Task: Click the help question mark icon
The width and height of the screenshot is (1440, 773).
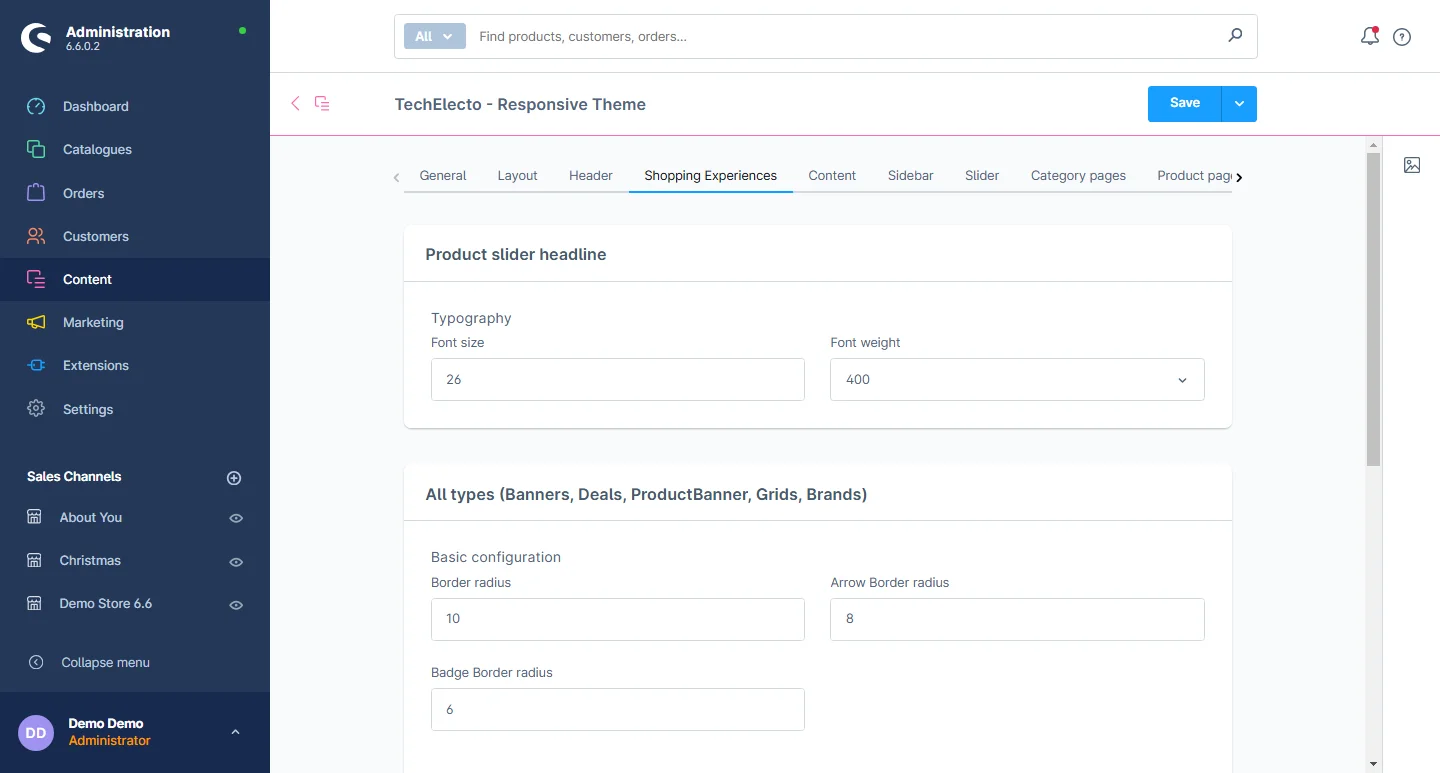Action: click(1402, 37)
